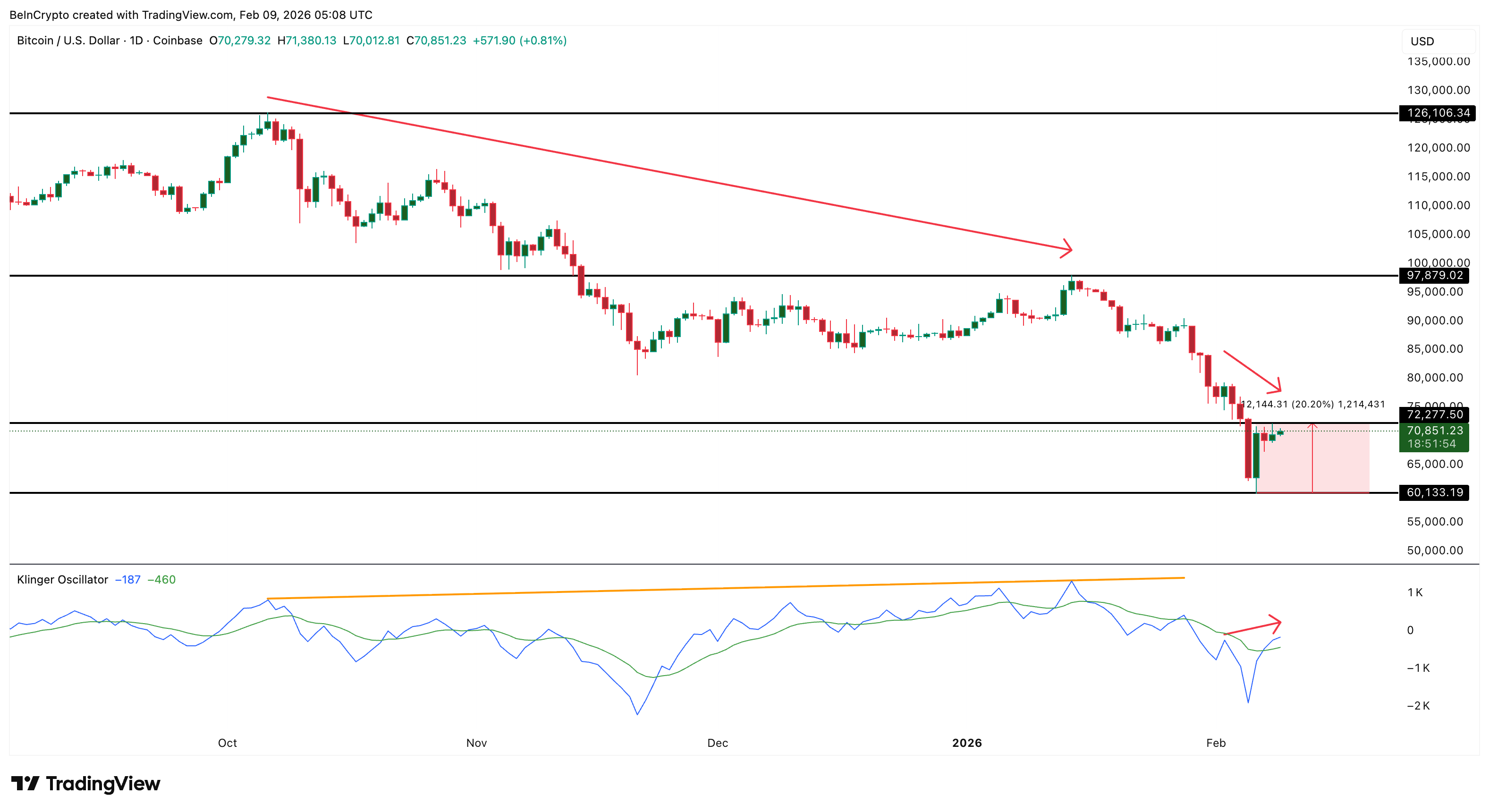Click the Klinger Oscillator indicator title
Viewport: 1489px width, 812px height.
coord(62,580)
